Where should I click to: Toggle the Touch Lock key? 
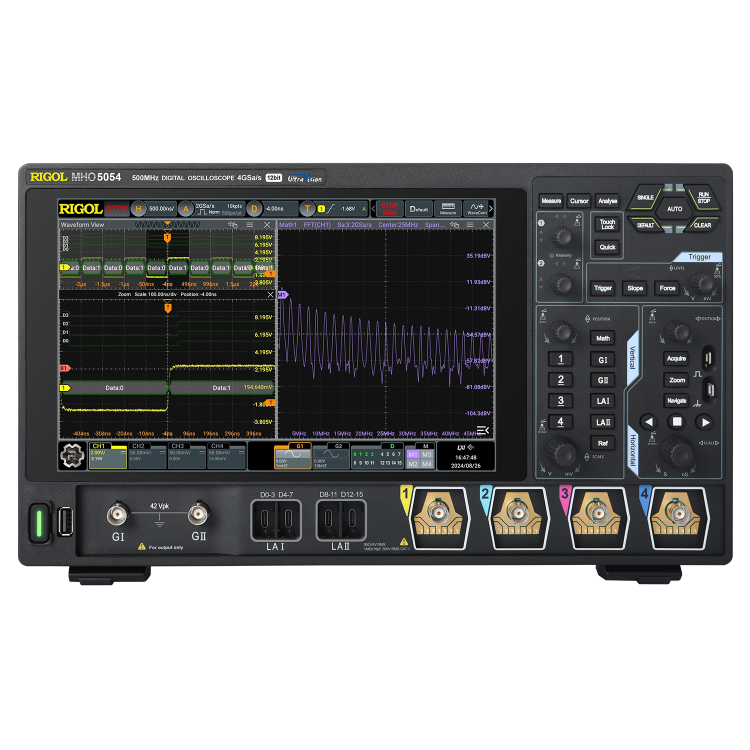click(607, 224)
